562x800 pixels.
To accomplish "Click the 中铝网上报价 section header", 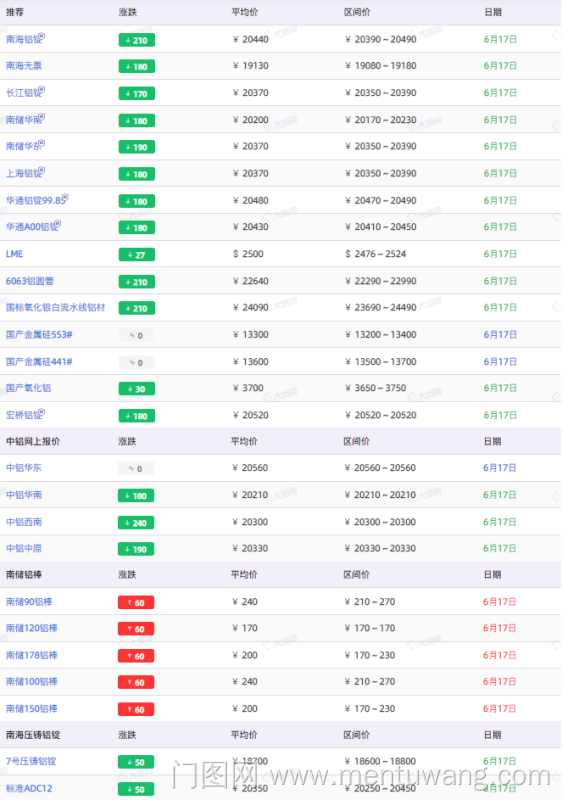I will click(x=33, y=442).
